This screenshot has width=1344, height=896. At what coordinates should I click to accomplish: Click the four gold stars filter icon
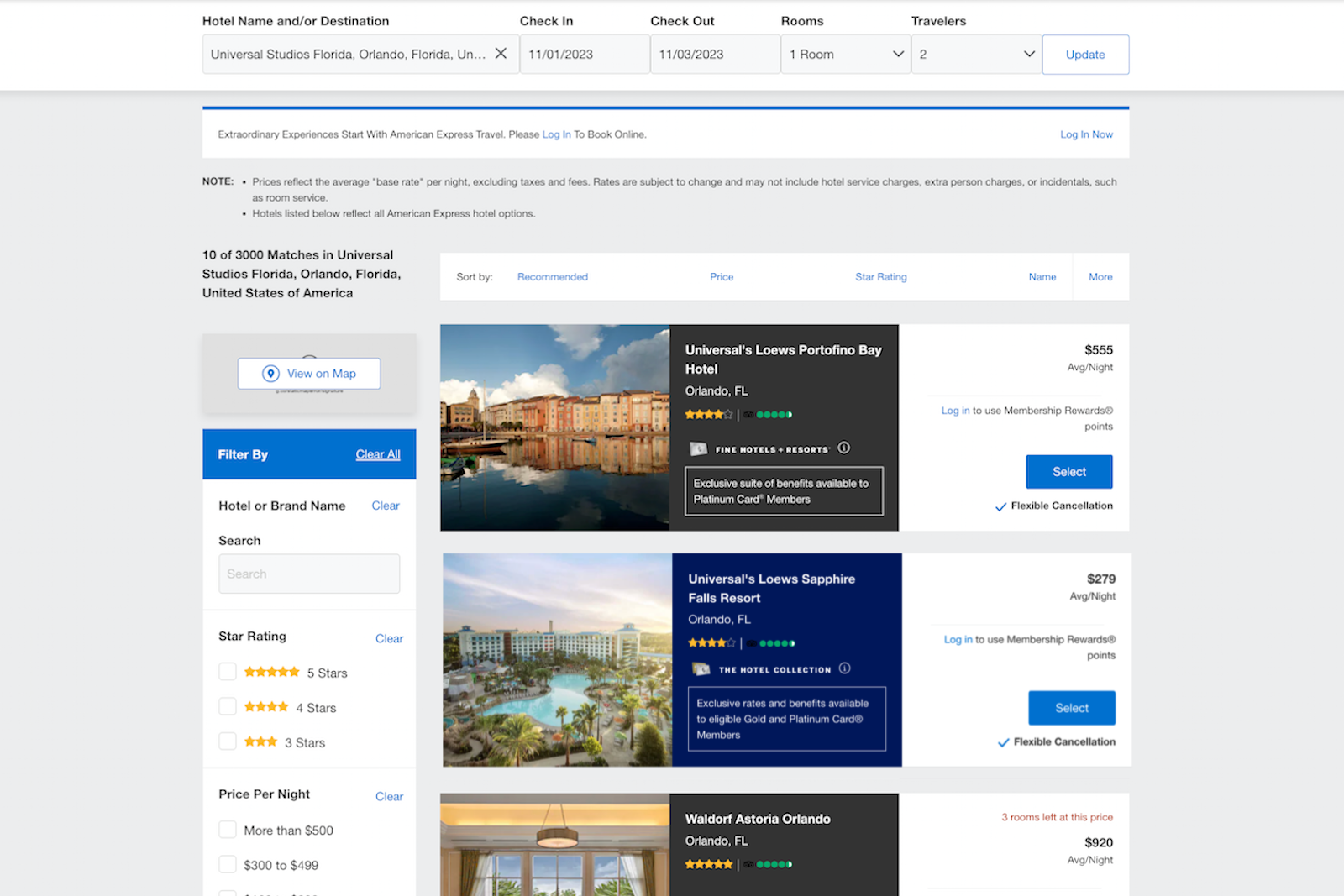[266, 707]
